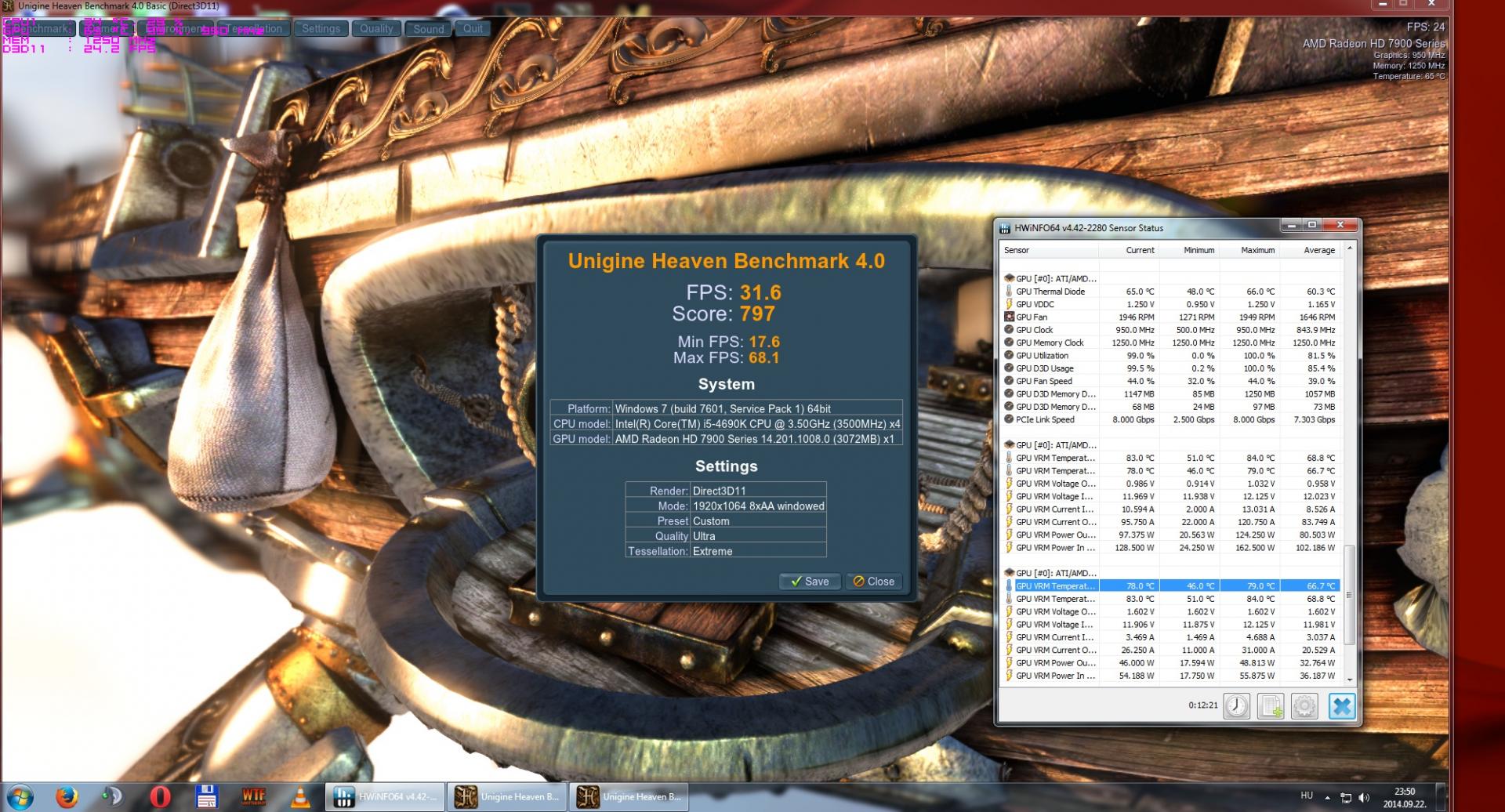The width and height of the screenshot is (1505, 812).
Task: Sort by Sensor column header
Action: [1049, 250]
